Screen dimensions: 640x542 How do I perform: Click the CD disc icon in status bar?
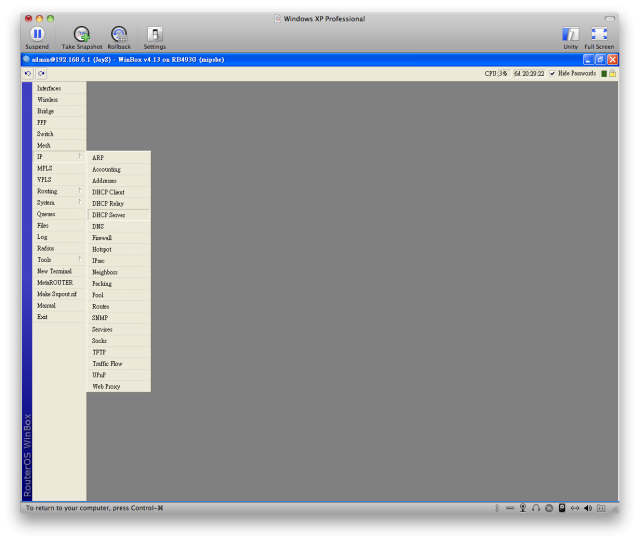tap(549, 508)
